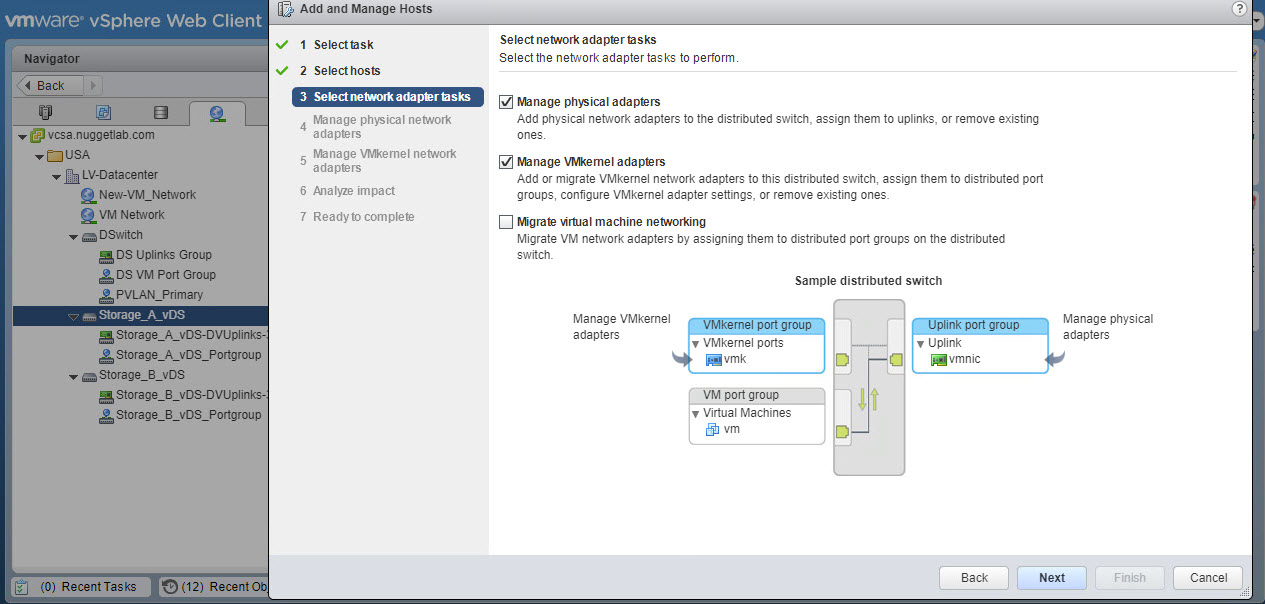Click the vmk VMkernel port icon

pyautogui.click(x=714, y=360)
